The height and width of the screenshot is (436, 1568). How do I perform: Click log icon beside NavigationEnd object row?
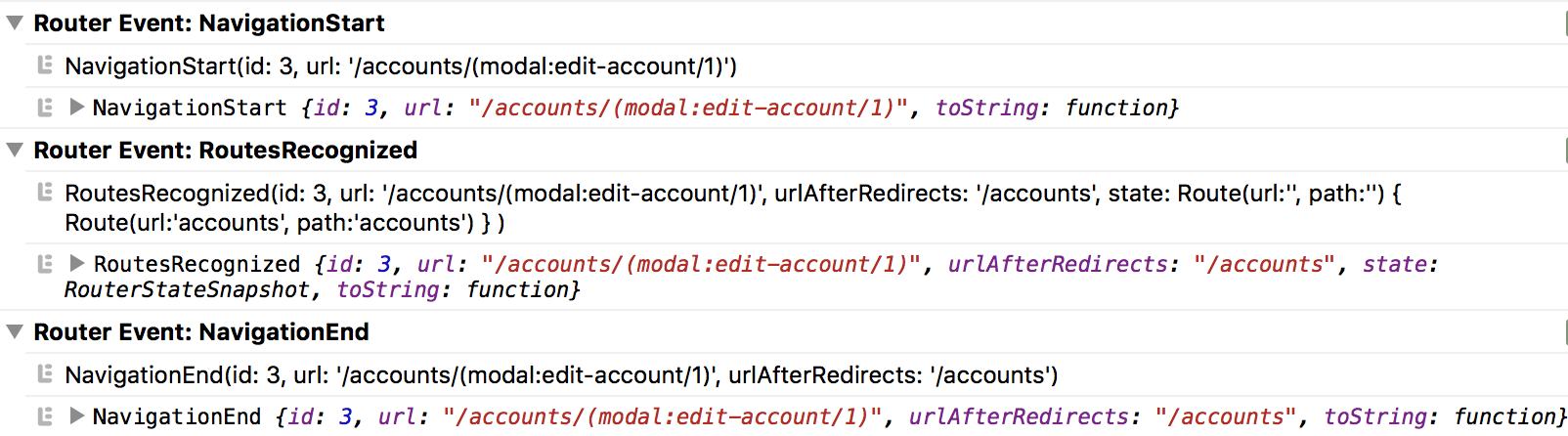click(x=44, y=415)
